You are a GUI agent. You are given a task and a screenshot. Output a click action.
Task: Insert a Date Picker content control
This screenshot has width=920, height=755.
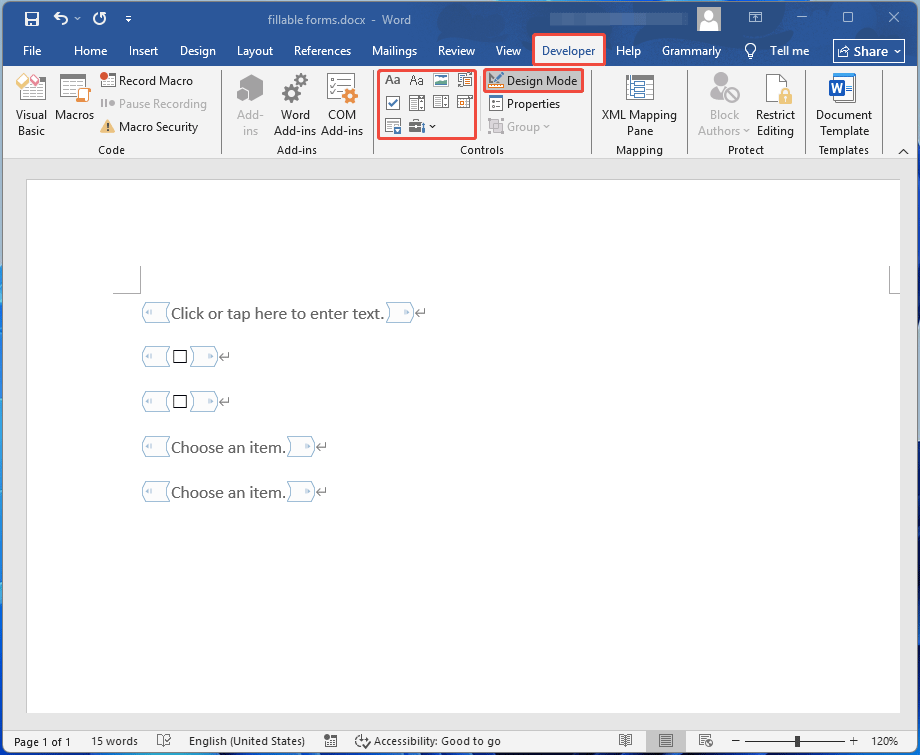[x=464, y=102]
